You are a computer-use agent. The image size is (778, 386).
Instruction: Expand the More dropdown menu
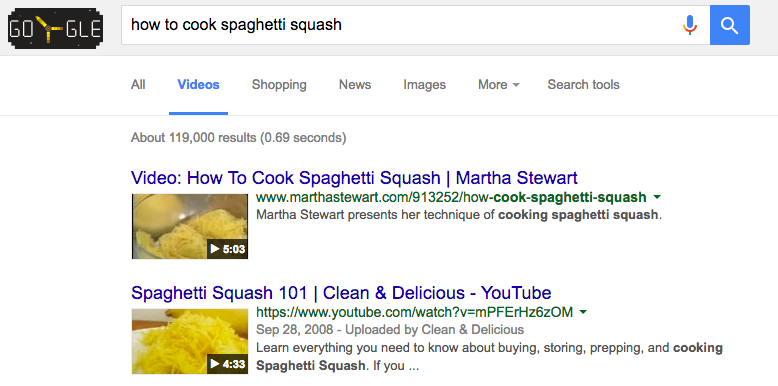(499, 85)
